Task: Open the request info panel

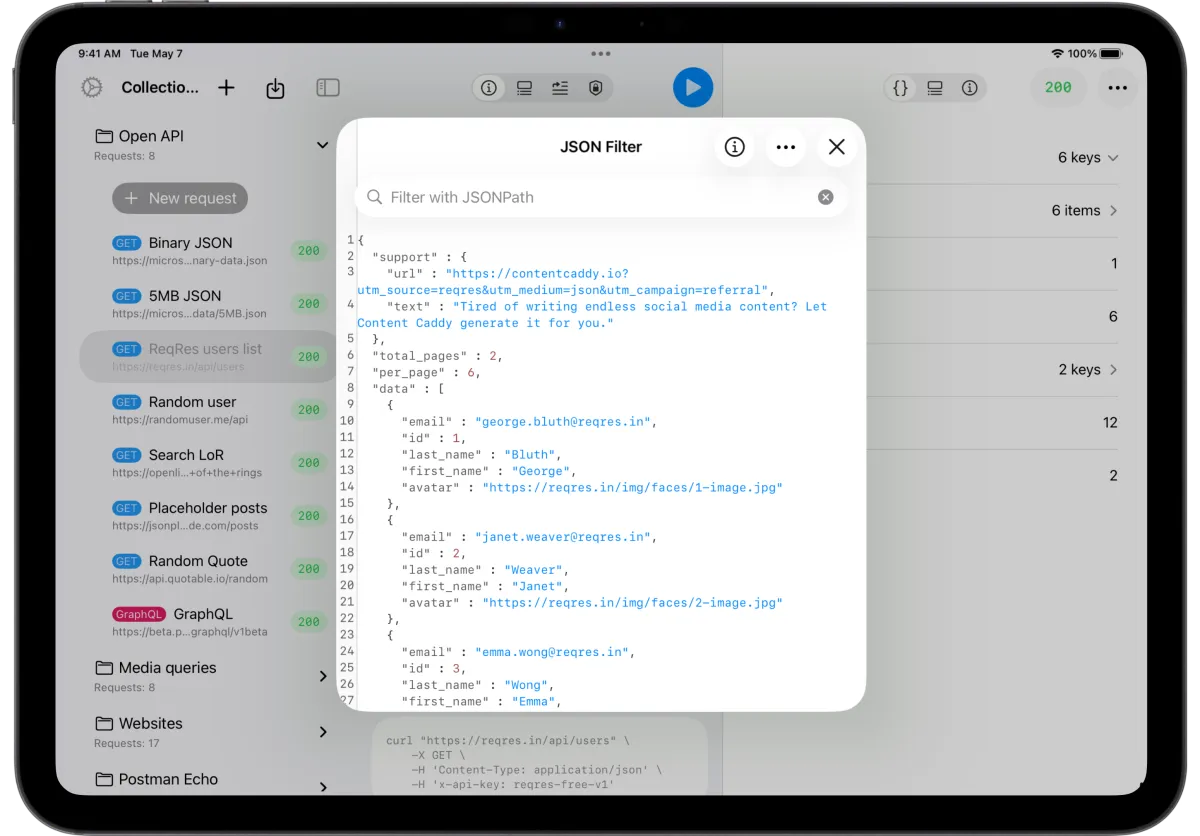Action: pos(488,88)
